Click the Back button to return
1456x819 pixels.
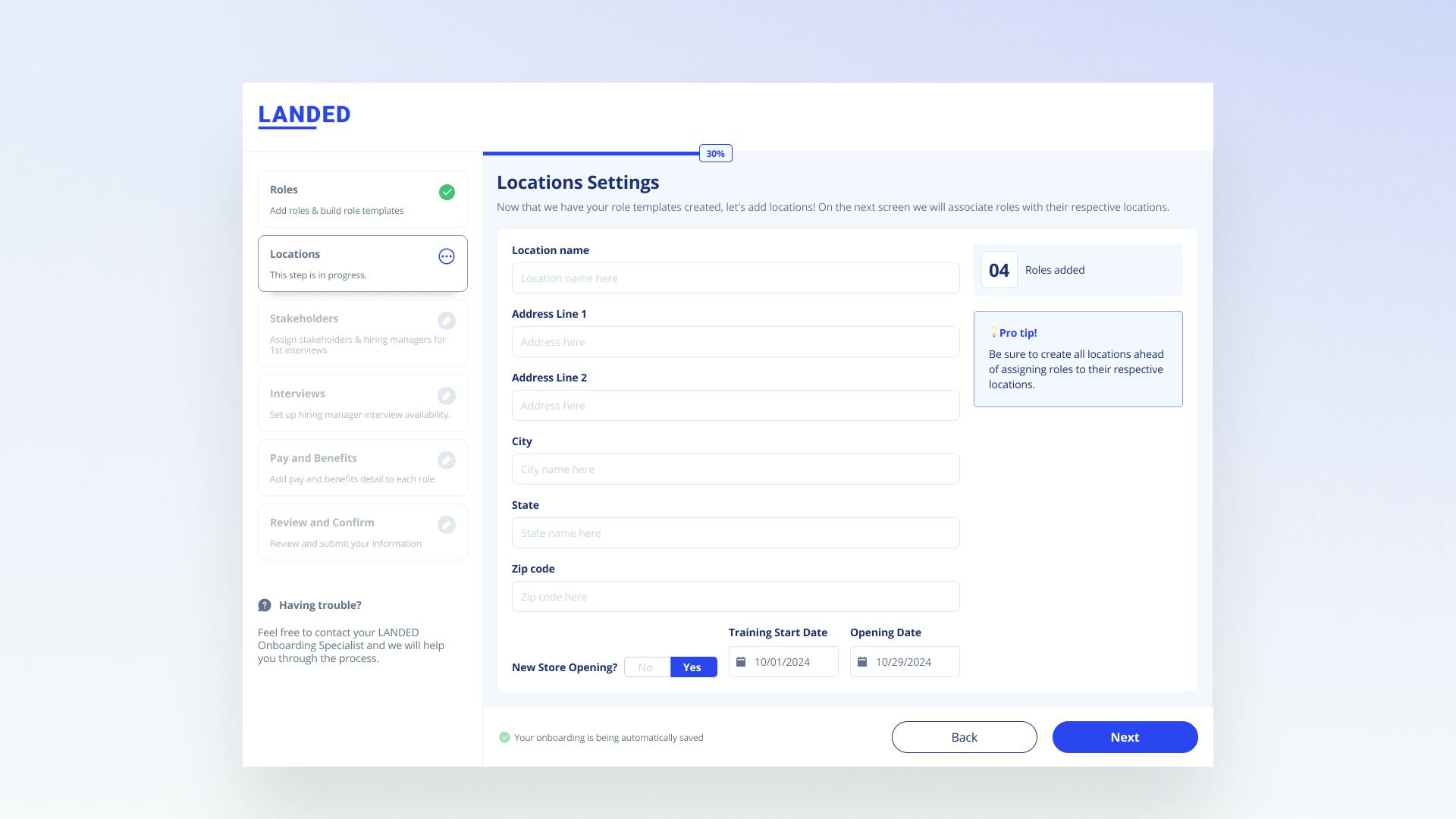click(964, 737)
